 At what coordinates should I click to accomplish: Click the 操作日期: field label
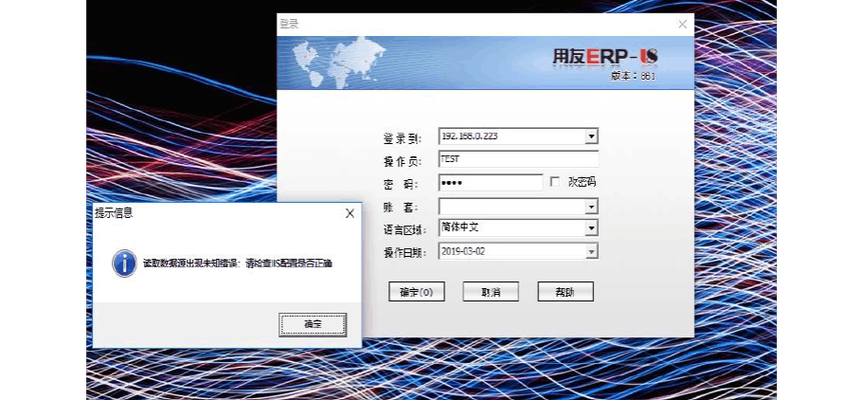point(405,253)
